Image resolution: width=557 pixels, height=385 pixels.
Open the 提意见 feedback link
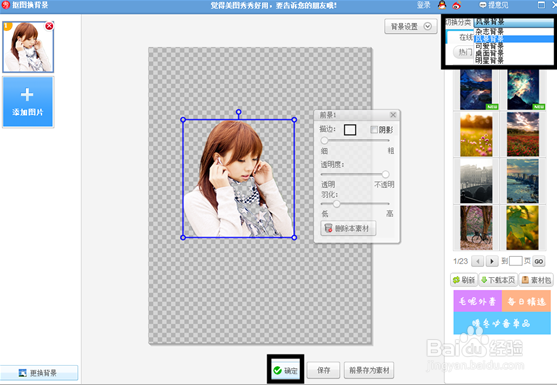tap(494, 5)
